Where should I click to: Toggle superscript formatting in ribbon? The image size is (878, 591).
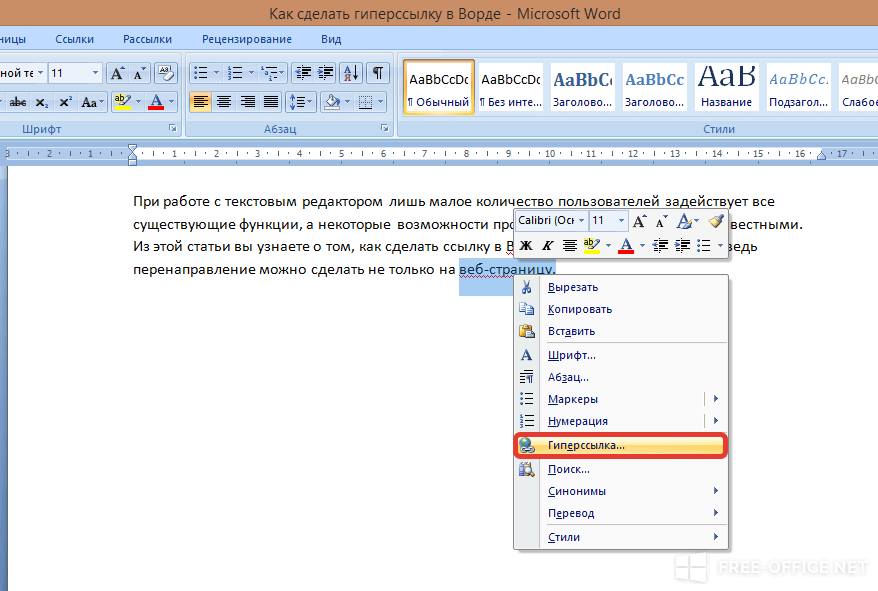pos(65,103)
